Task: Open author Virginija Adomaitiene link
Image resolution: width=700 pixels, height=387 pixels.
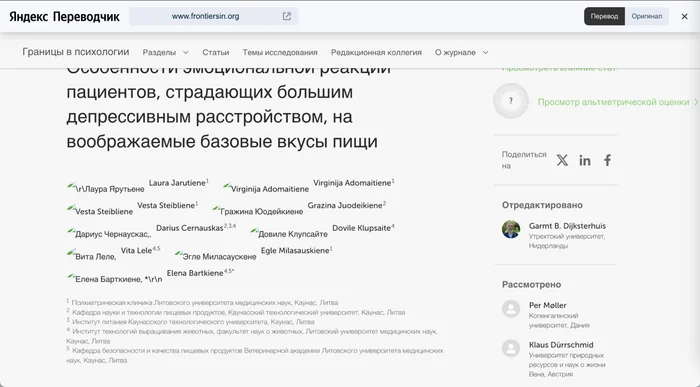Action: [x=352, y=183]
